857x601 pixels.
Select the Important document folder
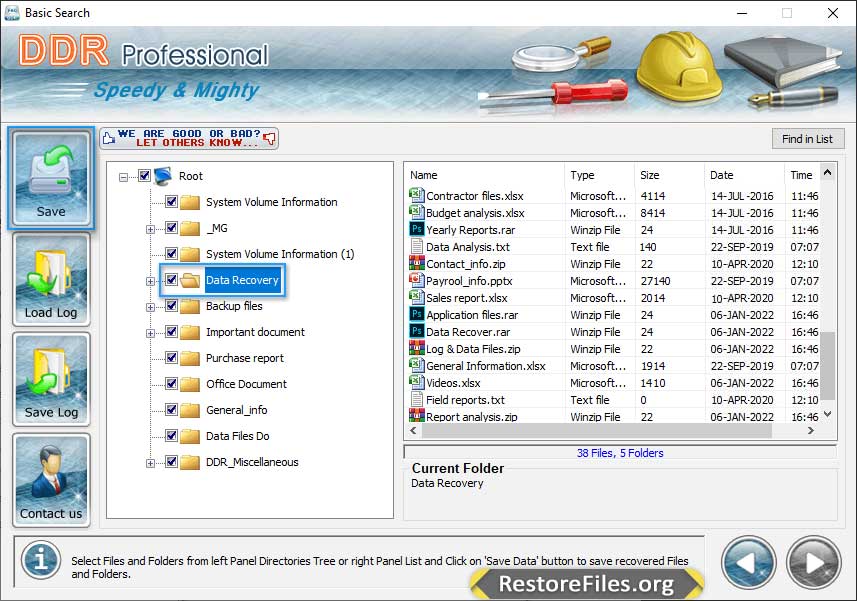coord(255,332)
